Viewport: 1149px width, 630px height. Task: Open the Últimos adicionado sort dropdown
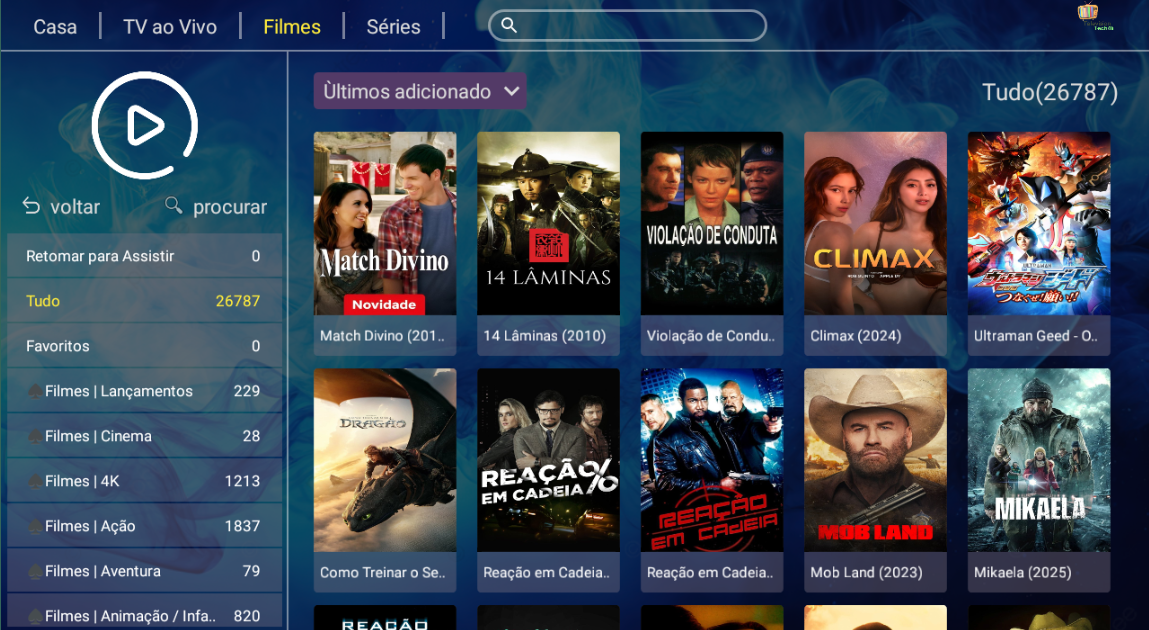click(x=420, y=92)
